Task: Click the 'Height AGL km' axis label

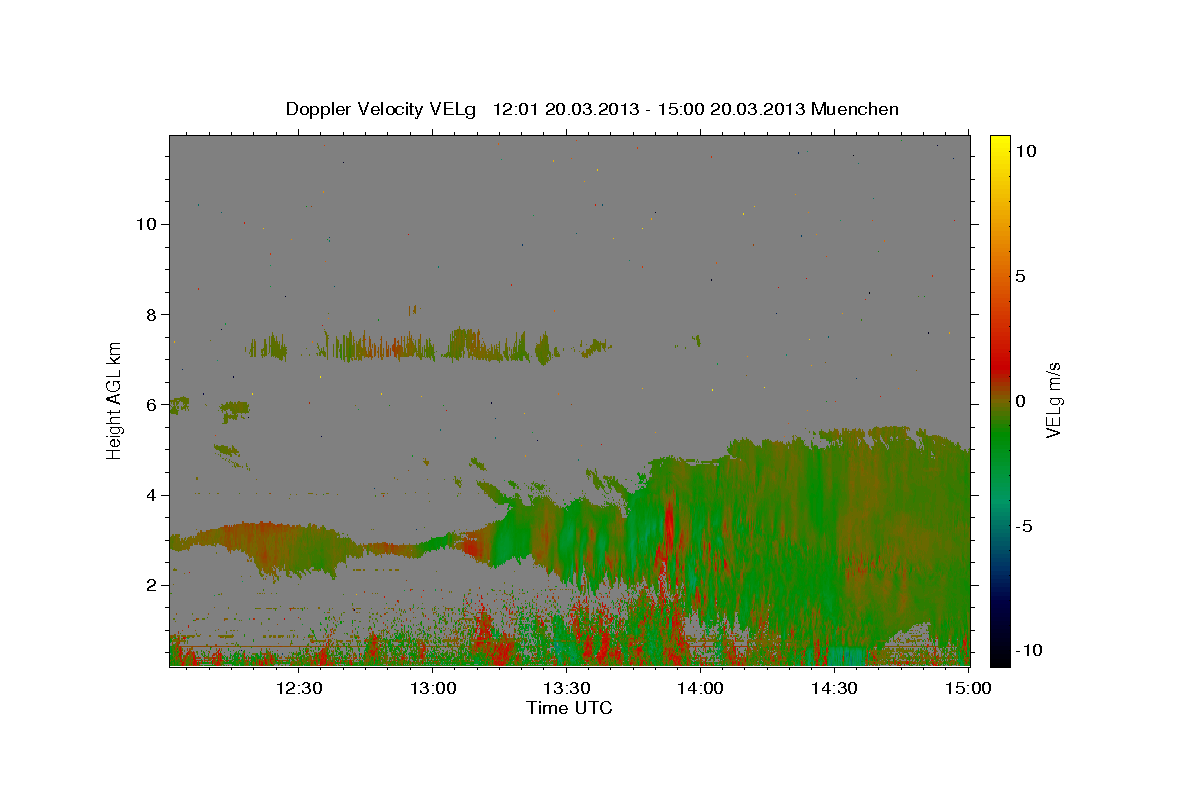Action: coord(114,399)
